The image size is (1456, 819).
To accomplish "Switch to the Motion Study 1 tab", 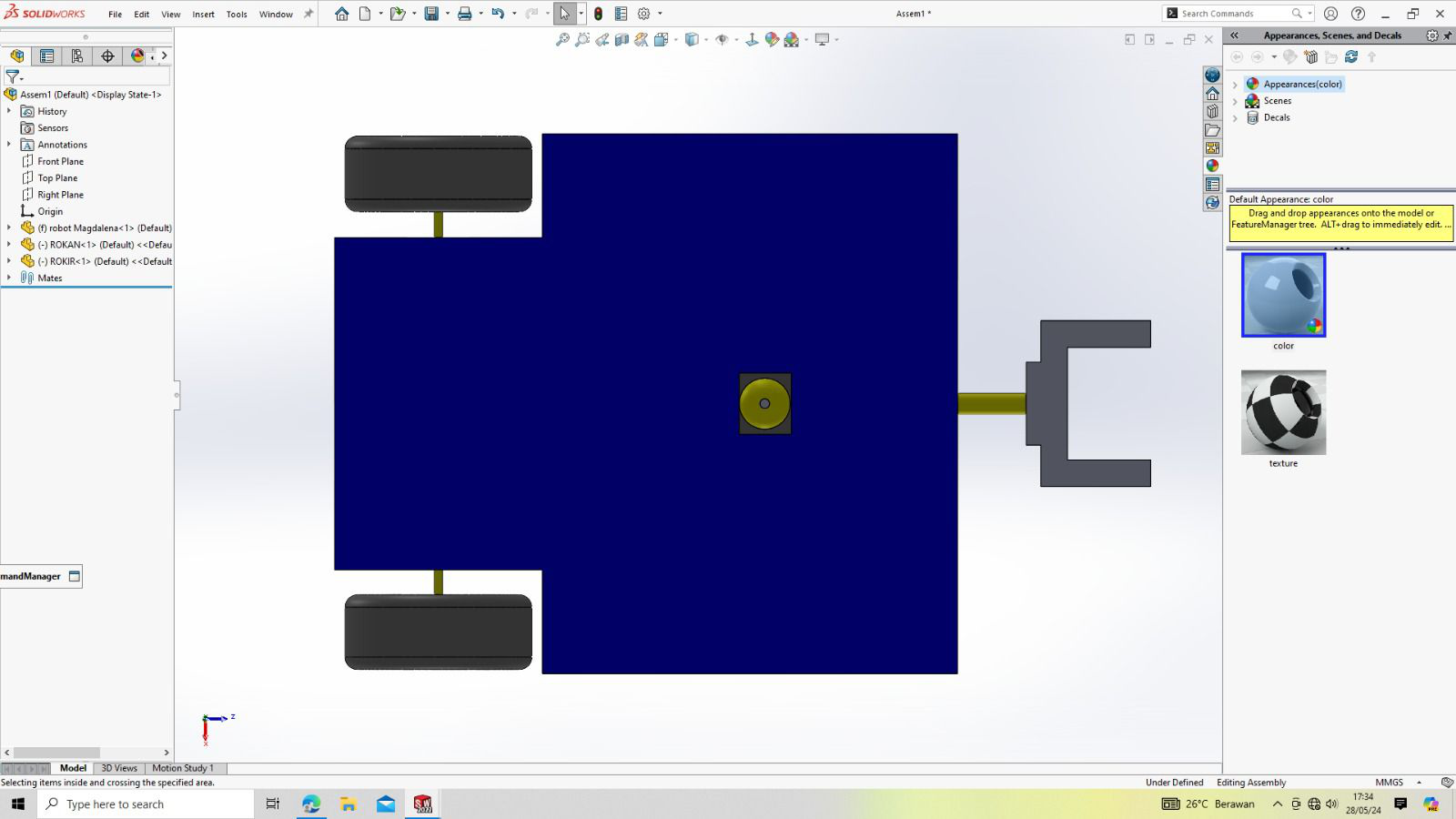I will pos(183,768).
